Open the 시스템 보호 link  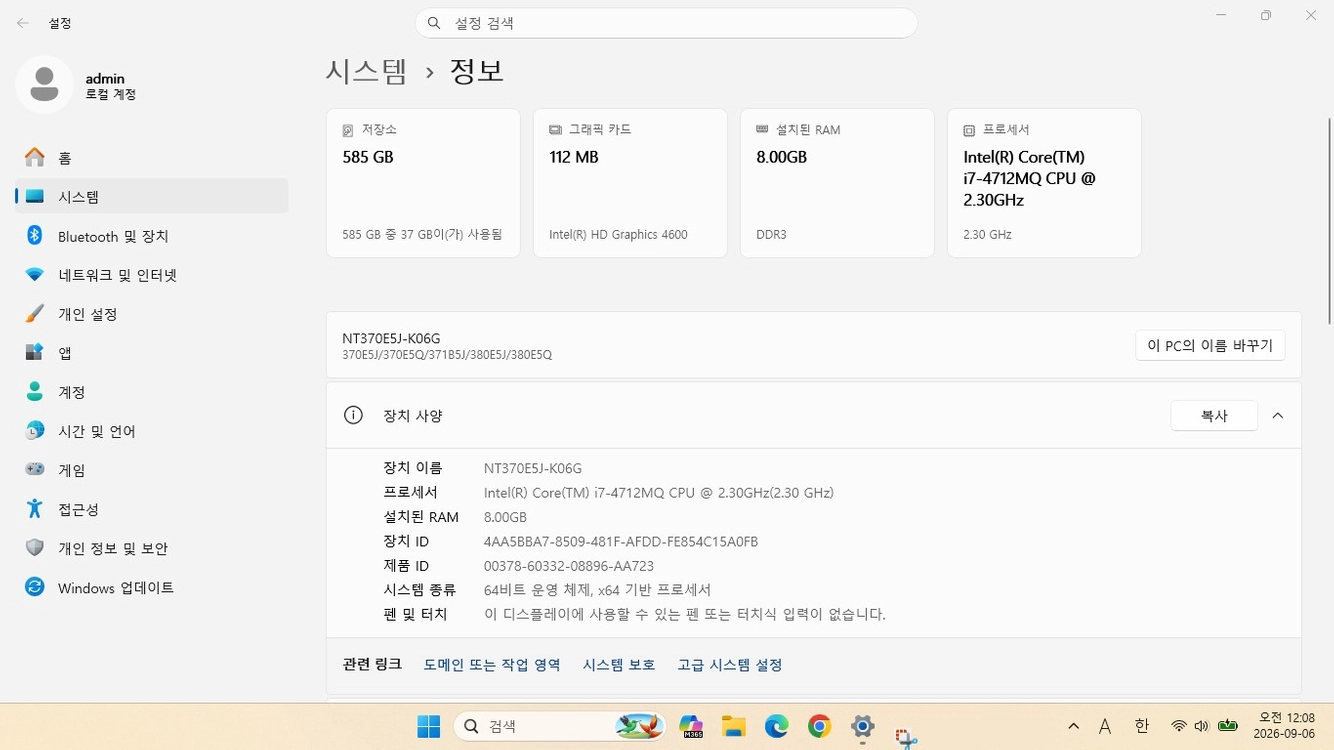click(619, 665)
